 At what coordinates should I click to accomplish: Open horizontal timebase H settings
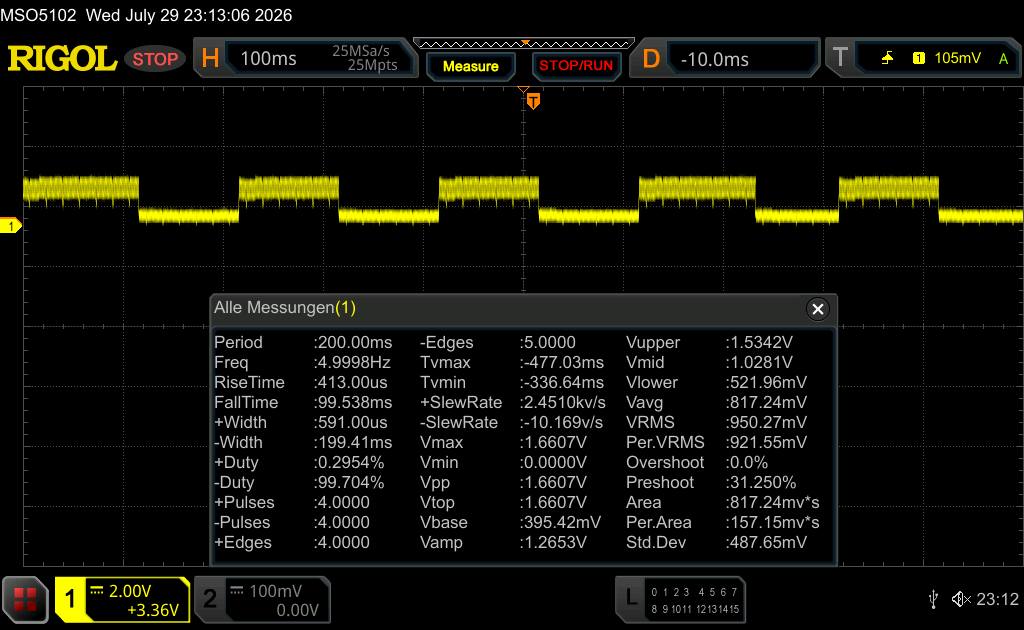click(210, 59)
